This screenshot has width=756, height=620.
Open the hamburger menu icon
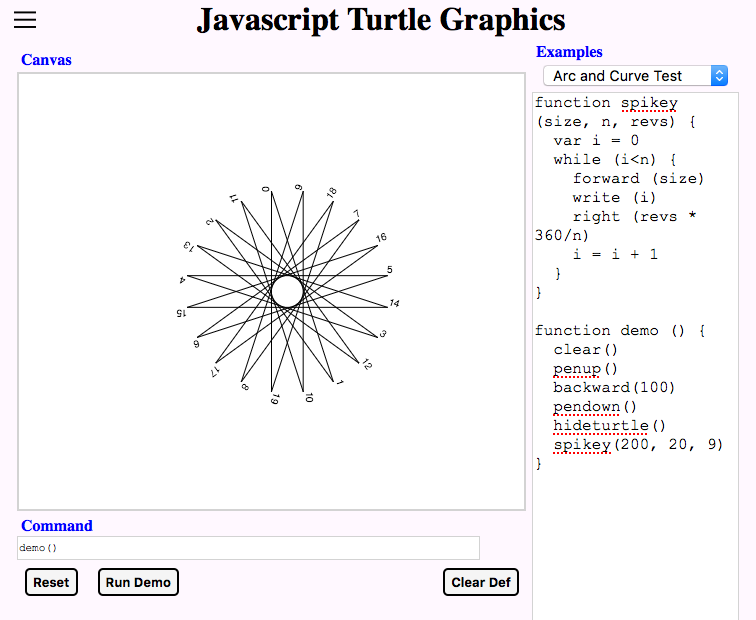coord(25,20)
